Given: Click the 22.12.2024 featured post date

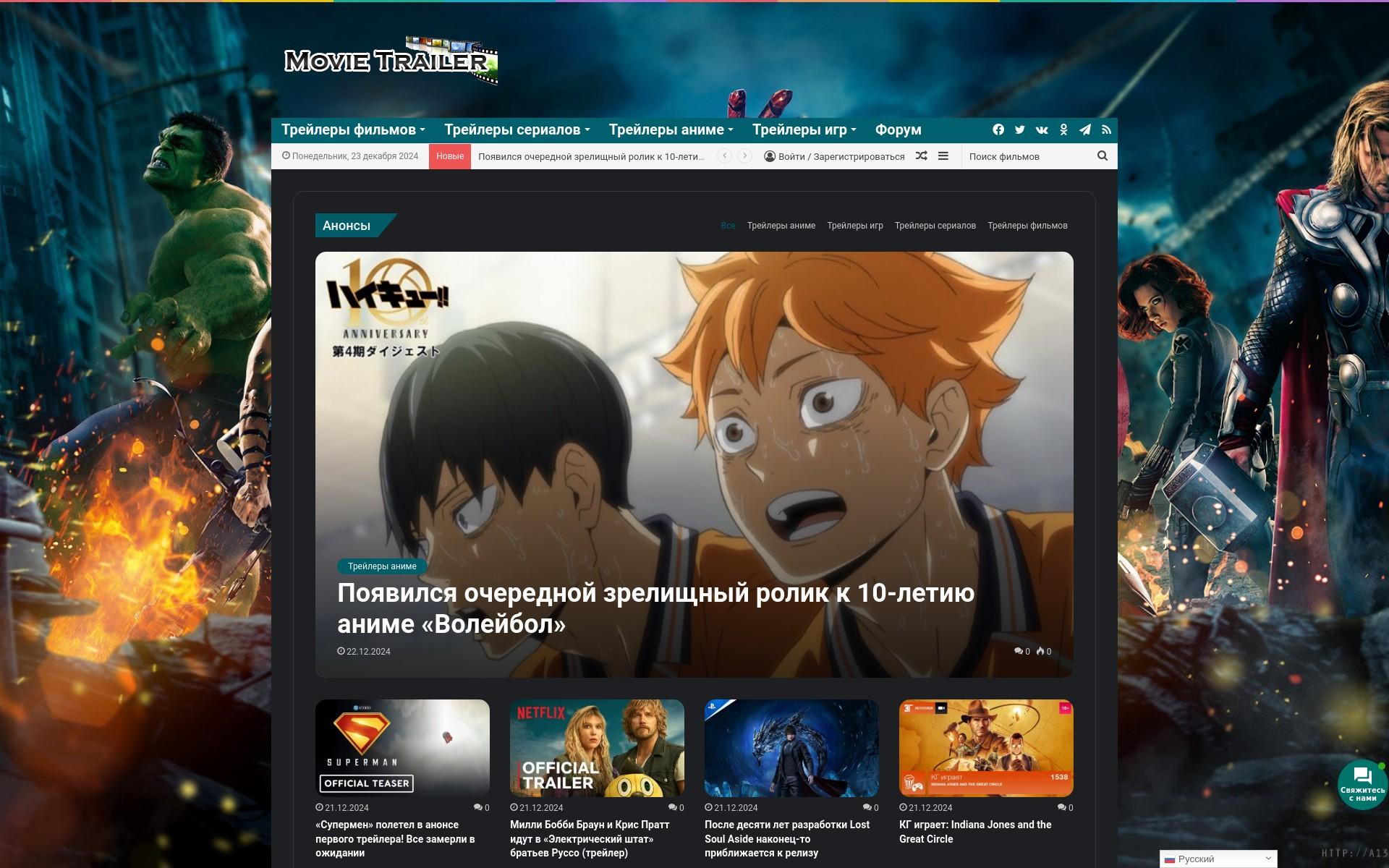Looking at the screenshot, I should click(x=364, y=651).
